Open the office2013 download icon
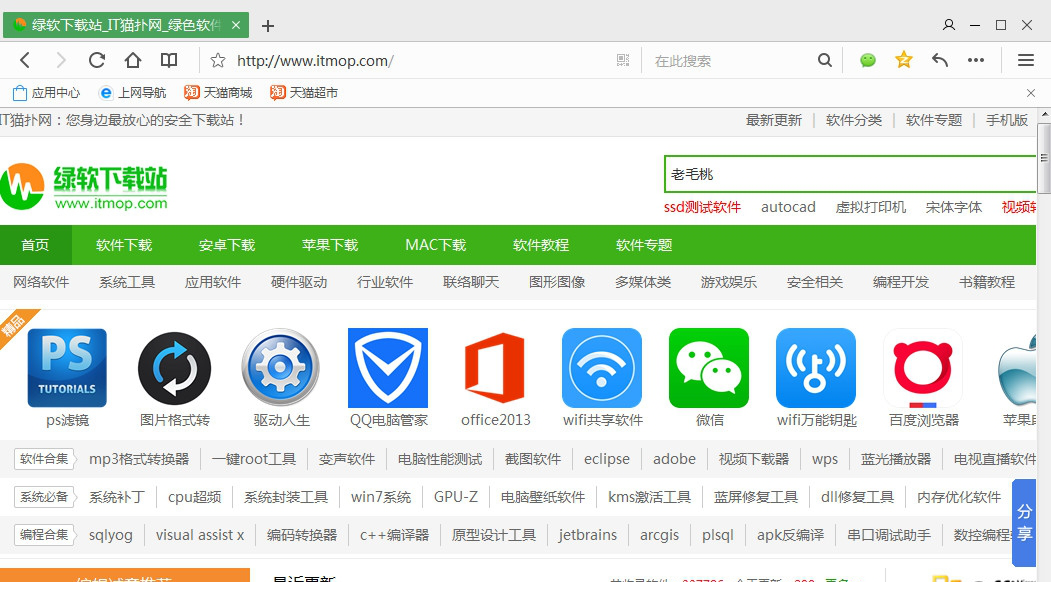Image resolution: width=1051 pixels, height=605 pixels. coord(494,367)
